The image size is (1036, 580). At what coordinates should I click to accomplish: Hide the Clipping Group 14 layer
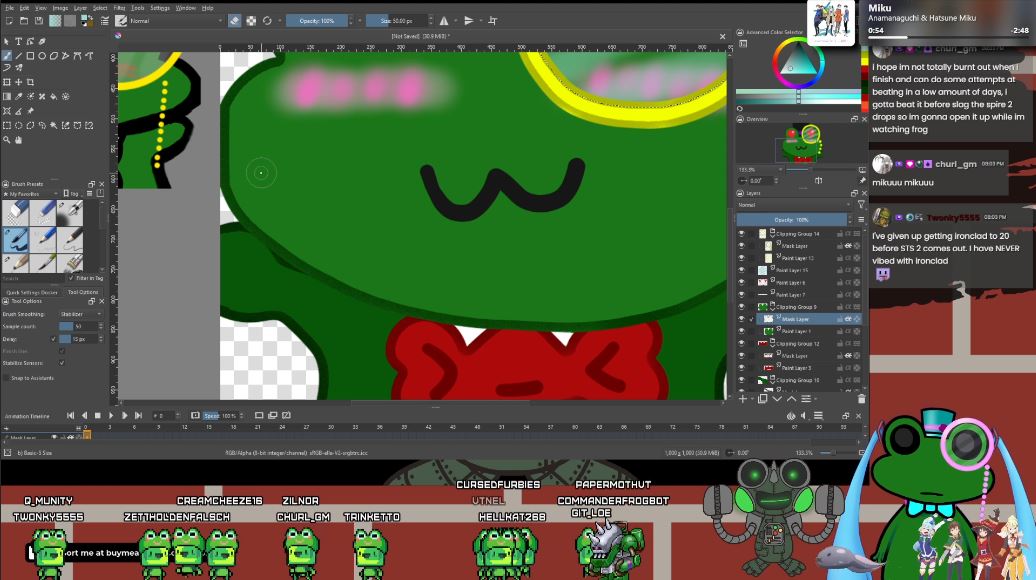741,234
